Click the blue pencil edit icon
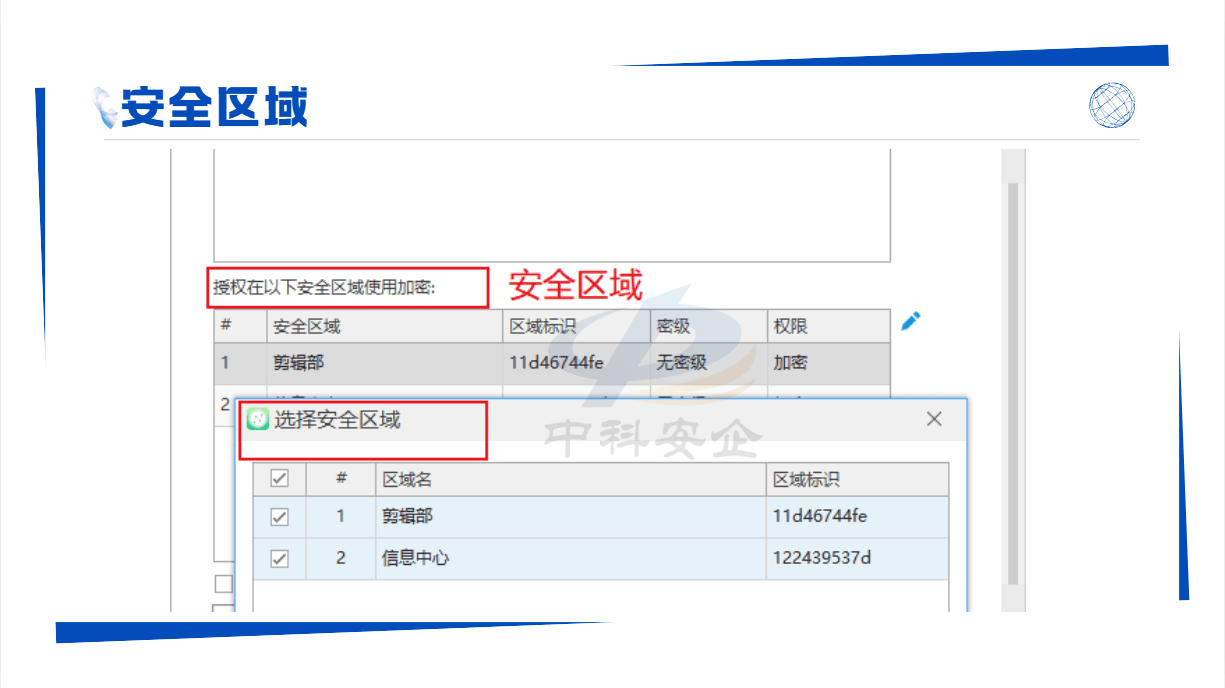The height and width of the screenshot is (688, 1225). 910,321
